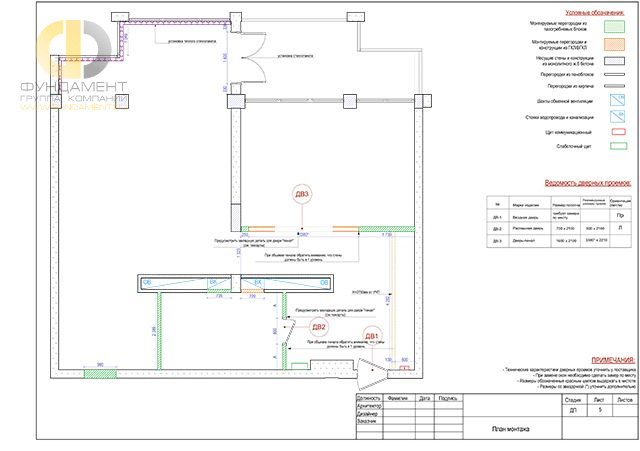Click the gray brick partition legend line
640x451 pixels.
(x=614, y=86)
